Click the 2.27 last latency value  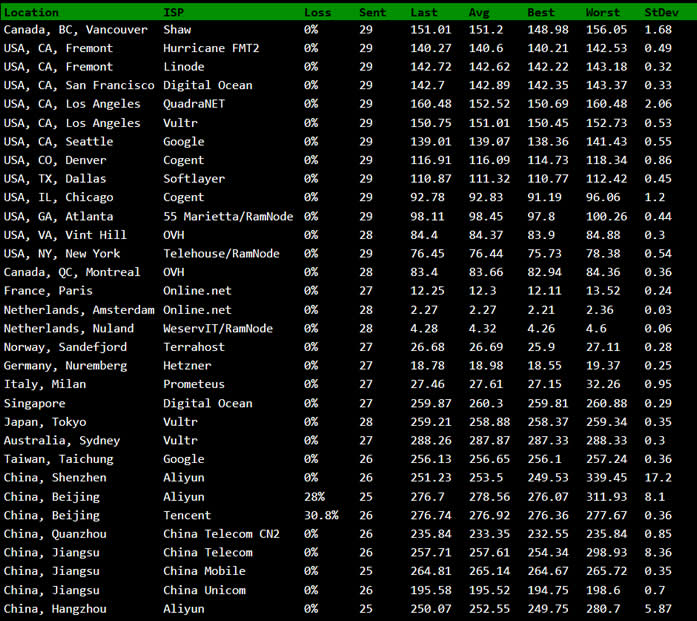click(424, 310)
